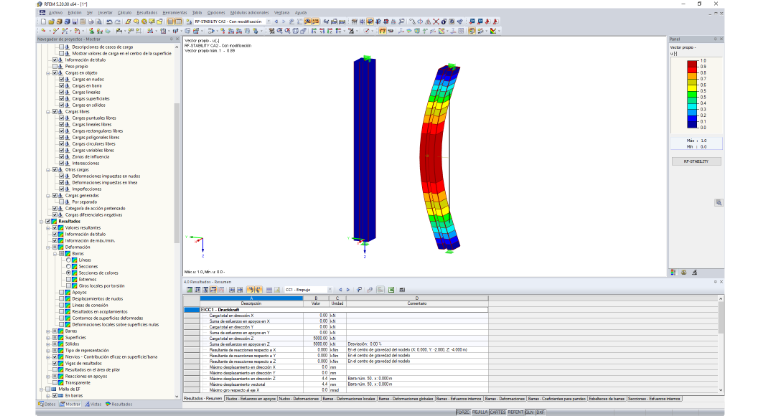Click the RF-STABILITY button in Panel
Screen dimensions: 760x416
696,161
